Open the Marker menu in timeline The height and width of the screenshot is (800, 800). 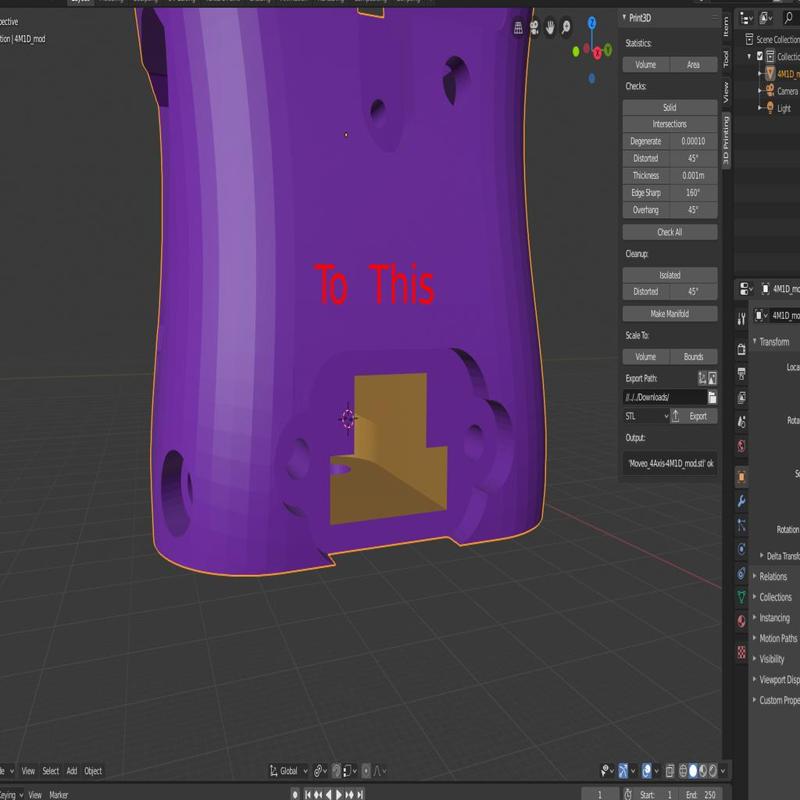click(x=59, y=794)
